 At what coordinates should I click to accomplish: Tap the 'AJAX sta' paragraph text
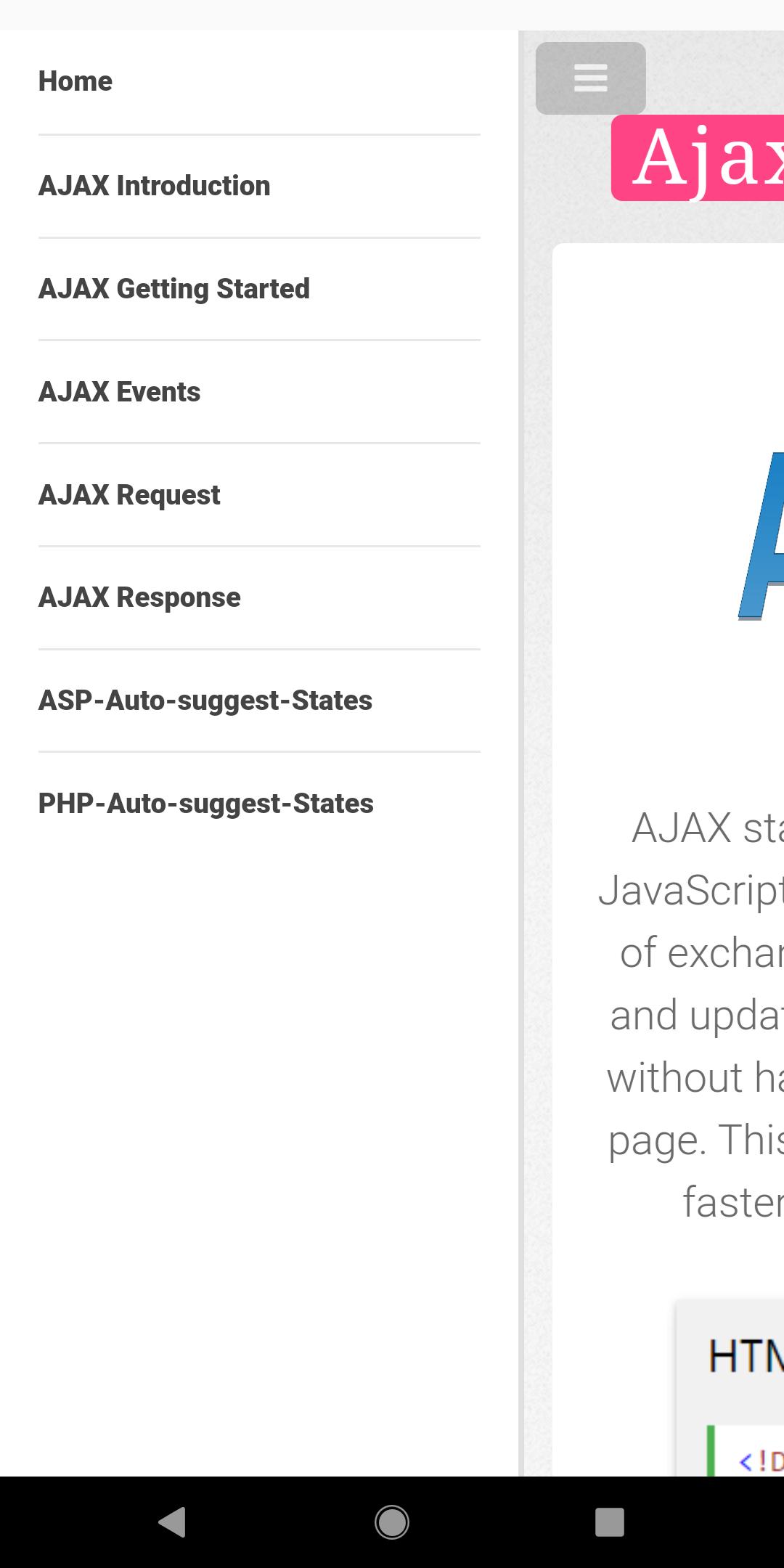691,1015
